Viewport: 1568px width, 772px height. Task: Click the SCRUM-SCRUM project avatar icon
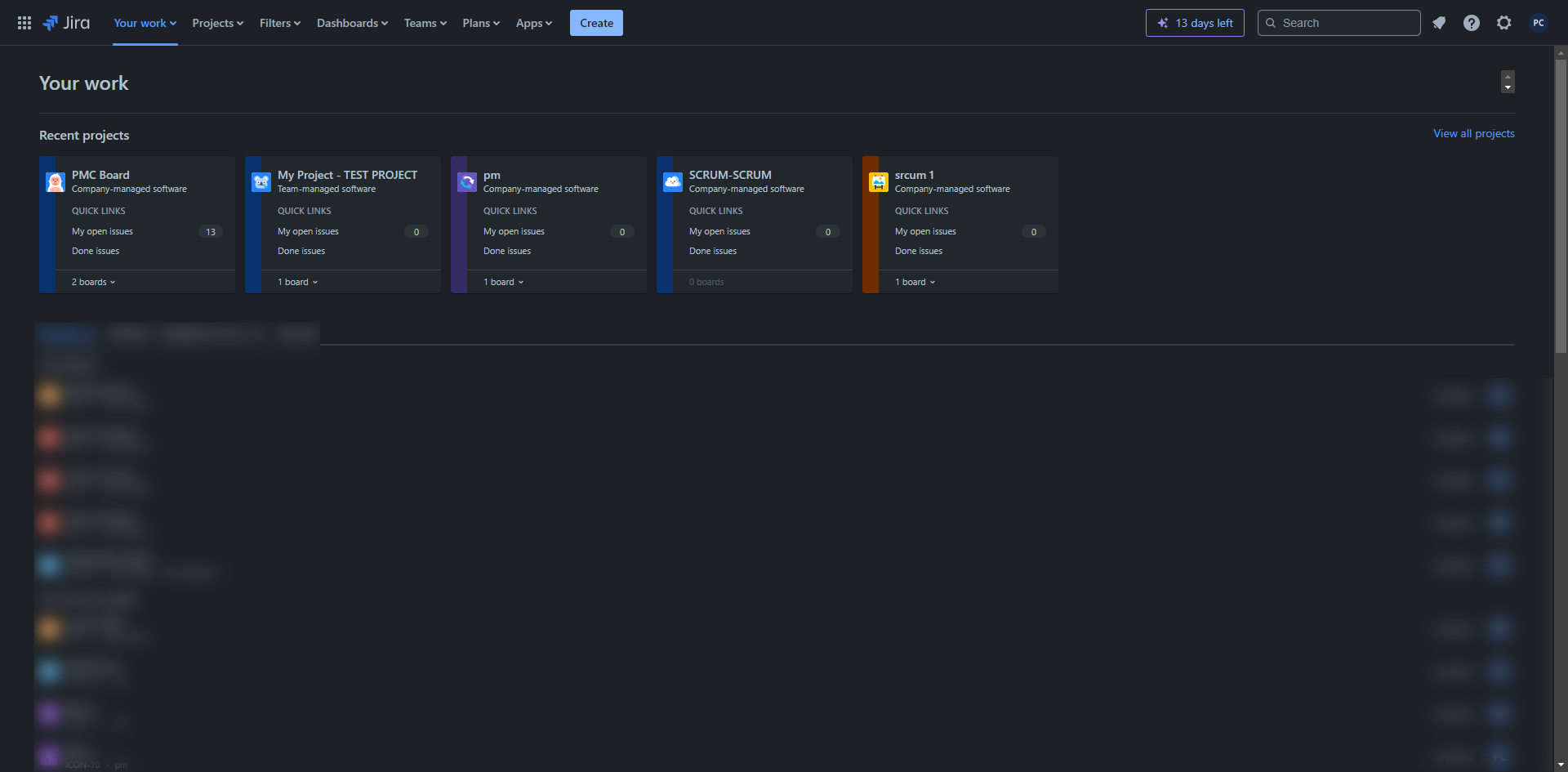[673, 182]
